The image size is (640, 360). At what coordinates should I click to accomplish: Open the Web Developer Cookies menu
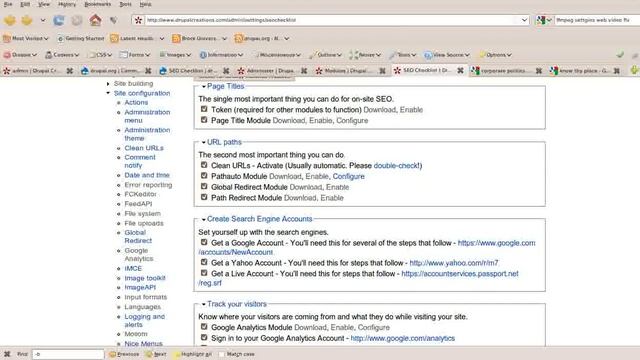(62, 55)
